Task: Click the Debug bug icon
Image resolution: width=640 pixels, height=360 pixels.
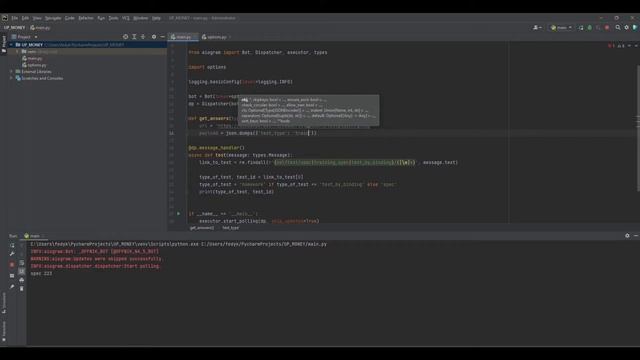Action: click(x=589, y=27)
